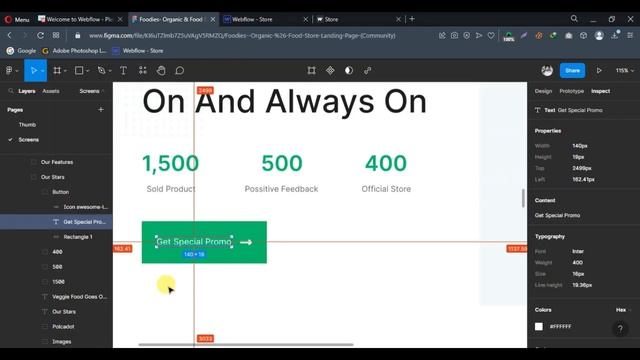Open the Move tool dropdown arrow

pyautogui.click(x=42, y=71)
